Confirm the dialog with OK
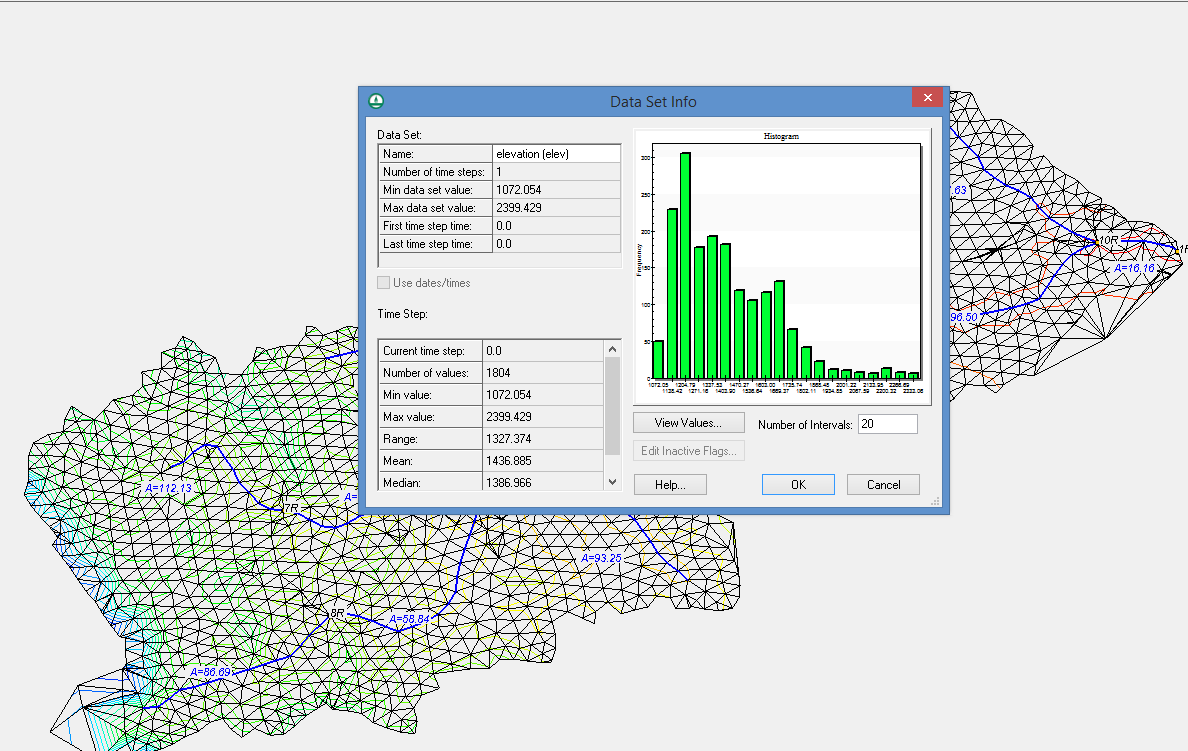The image size is (1188, 751). pos(798,485)
